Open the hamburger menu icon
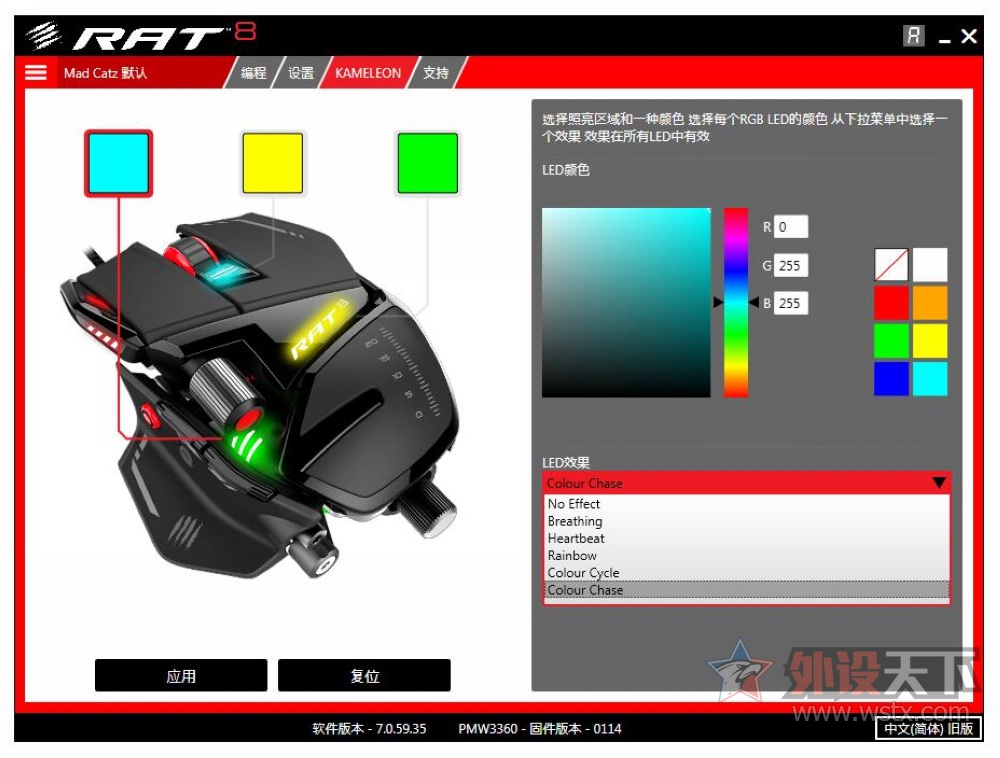 (x=36, y=72)
